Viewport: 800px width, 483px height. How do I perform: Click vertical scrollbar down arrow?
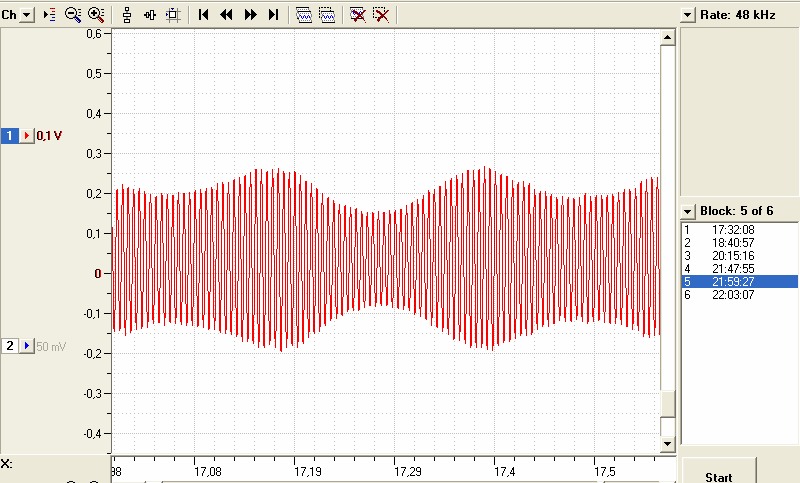(x=668, y=444)
